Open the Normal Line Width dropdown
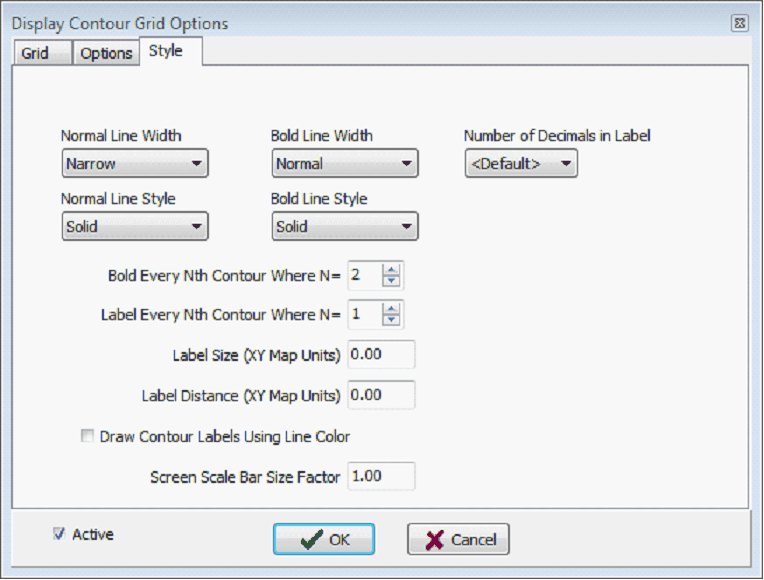The width and height of the screenshot is (764, 580). [x=135, y=163]
